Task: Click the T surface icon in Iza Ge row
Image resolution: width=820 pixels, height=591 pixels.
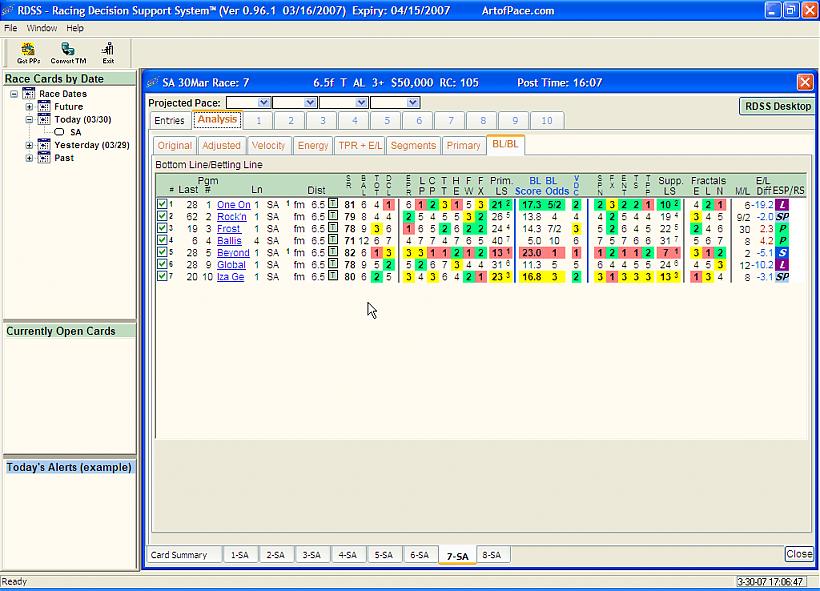Action: tap(333, 276)
